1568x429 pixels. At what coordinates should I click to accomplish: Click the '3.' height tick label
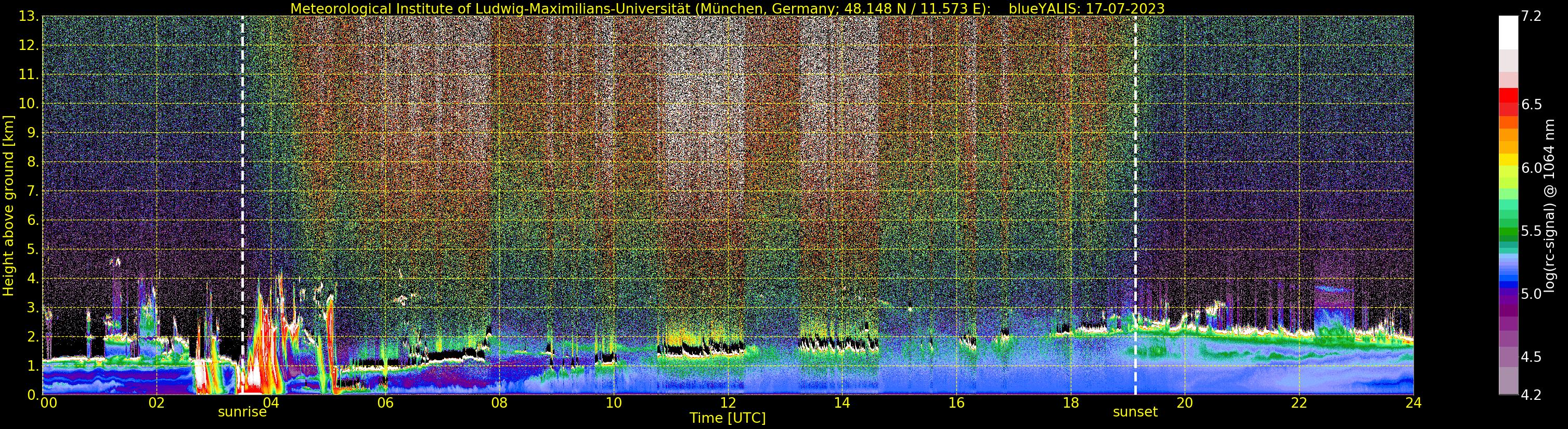coord(33,308)
